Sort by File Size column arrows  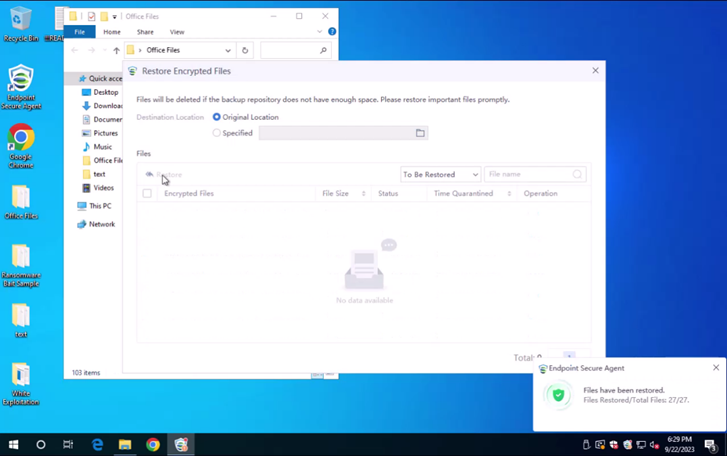363,193
